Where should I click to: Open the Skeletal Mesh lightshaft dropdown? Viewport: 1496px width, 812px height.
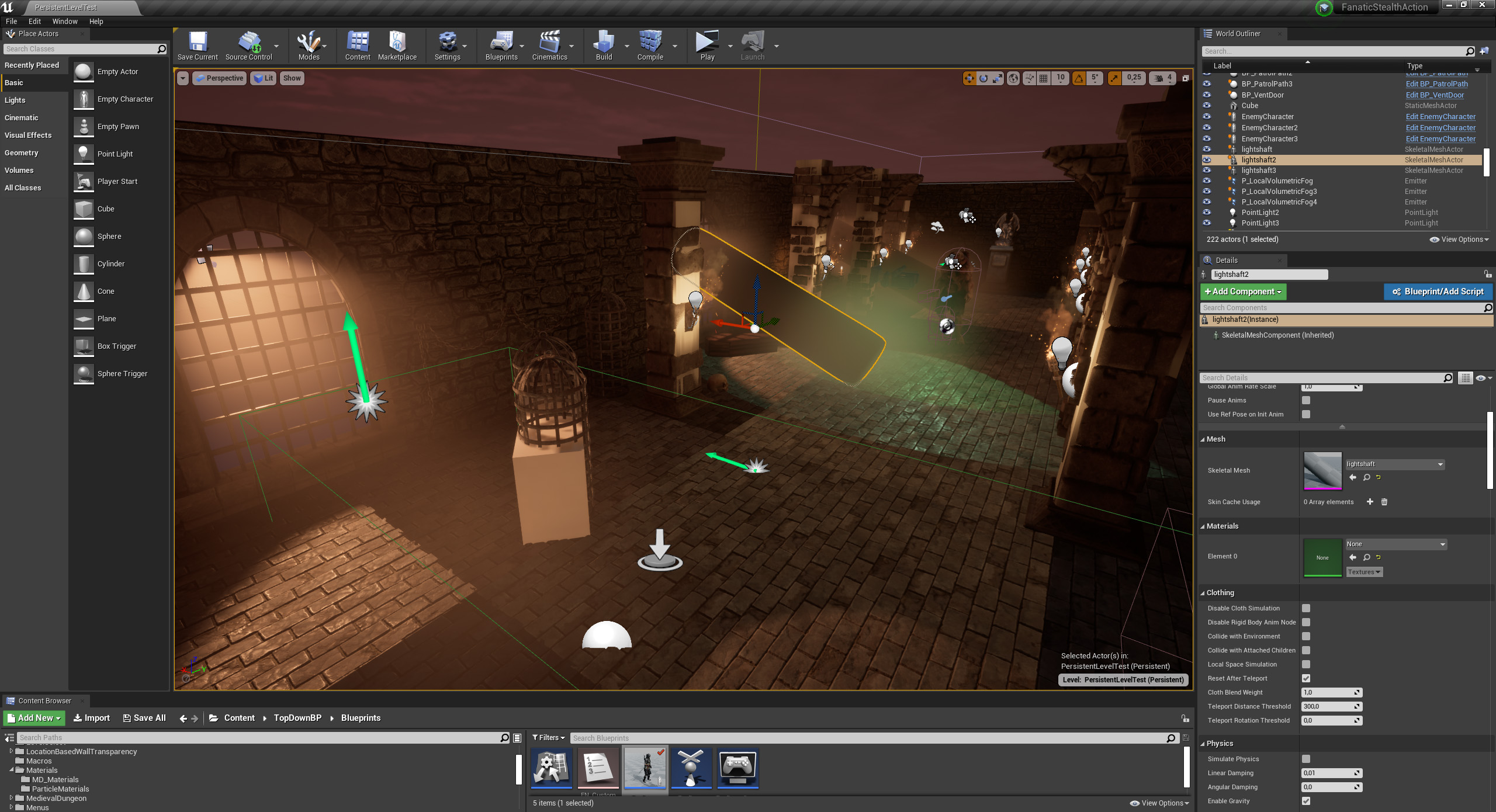[1395, 464]
